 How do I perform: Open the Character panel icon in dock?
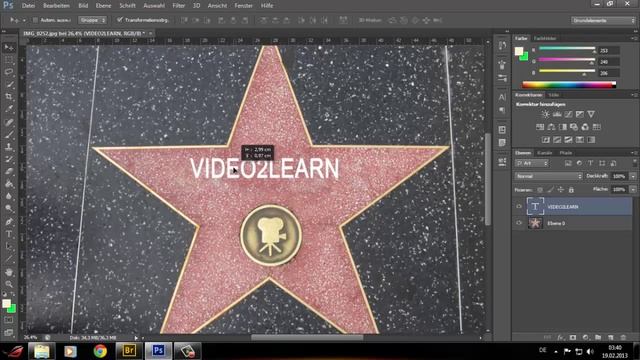[x=502, y=97]
